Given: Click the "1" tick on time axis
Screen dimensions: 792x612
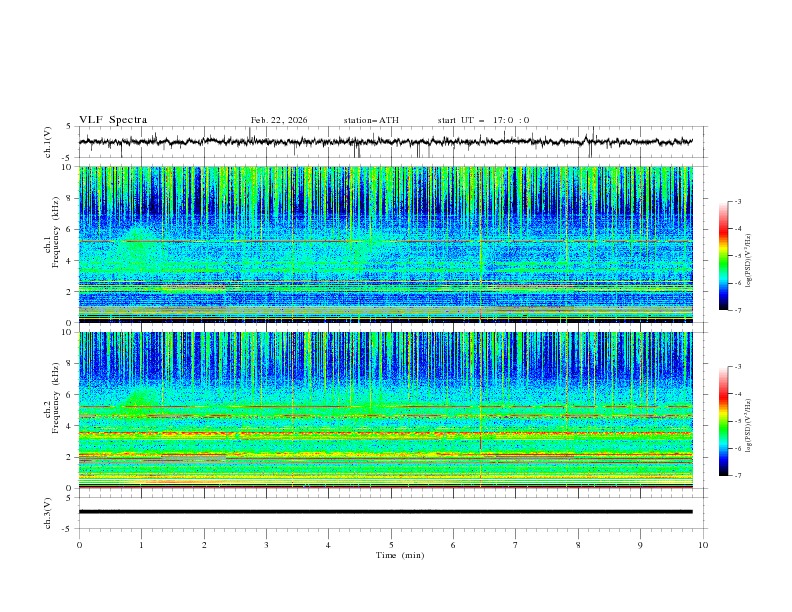Looking at the screenshot, I should click(141, 545).
